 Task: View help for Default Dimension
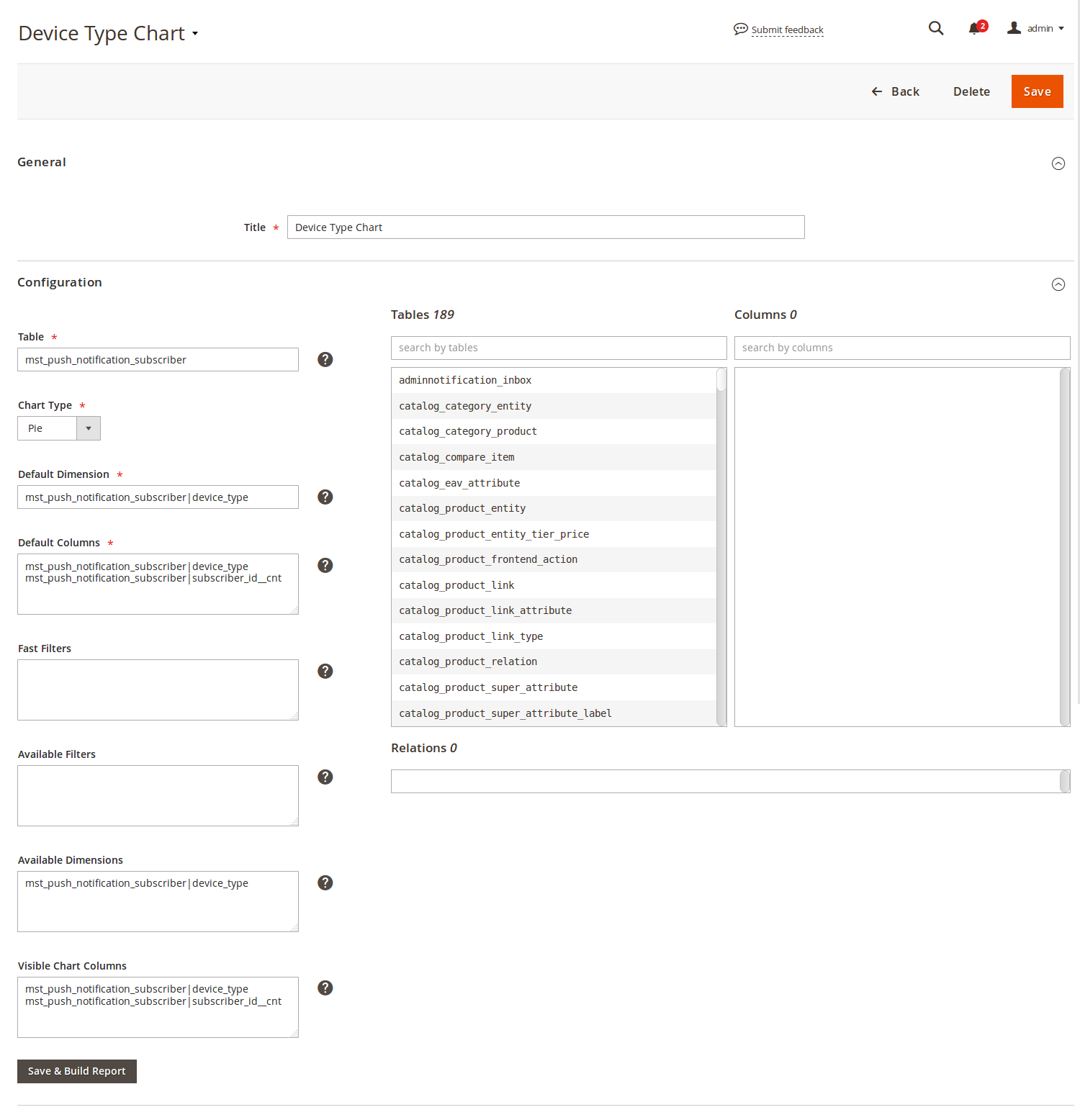[x=325, y=497]
